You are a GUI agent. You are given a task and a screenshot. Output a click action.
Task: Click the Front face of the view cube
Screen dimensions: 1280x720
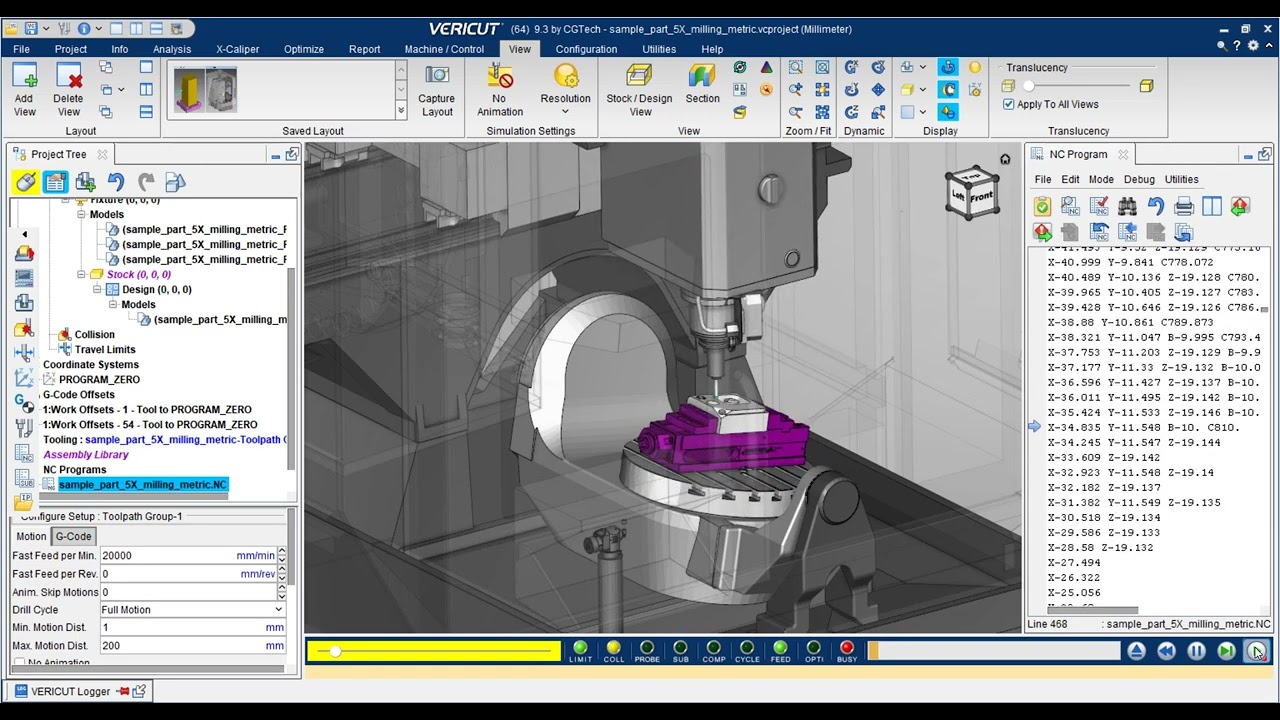pyautogui.click(x=981, y=197)
